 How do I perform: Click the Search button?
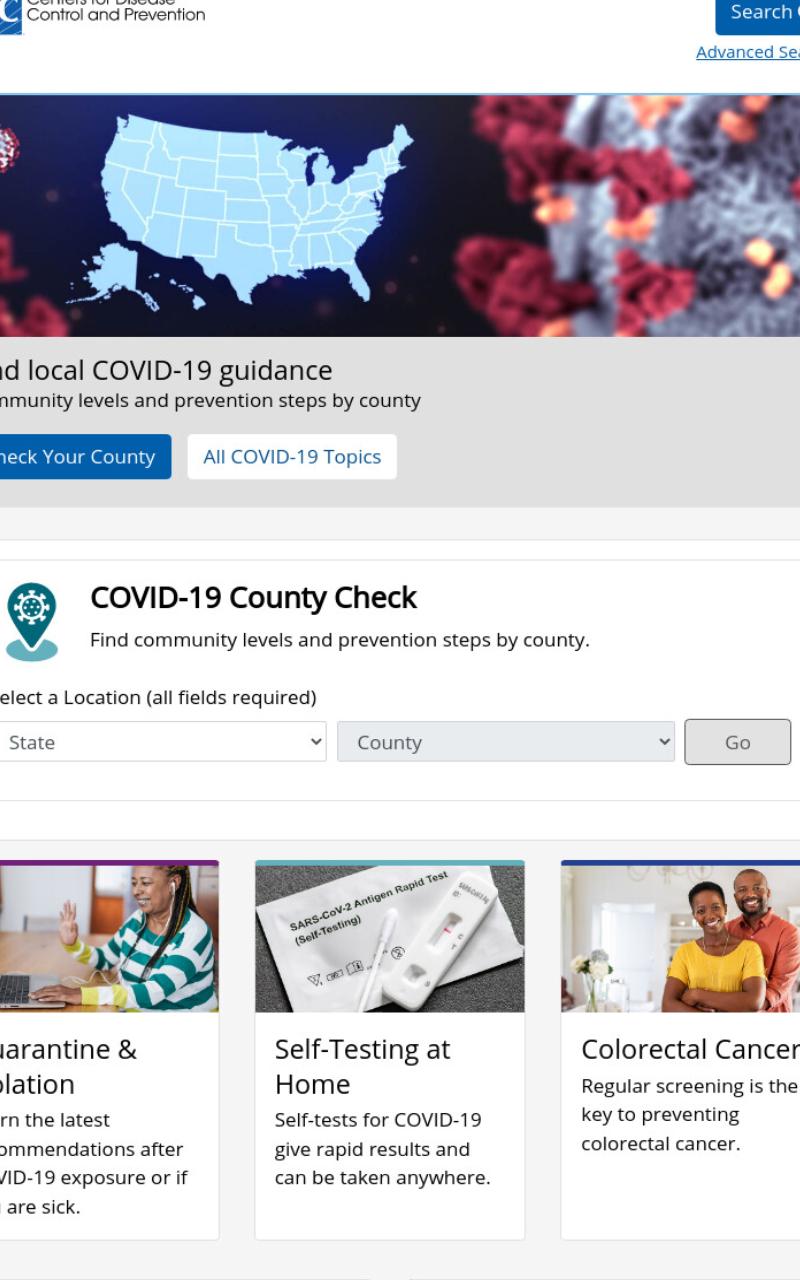click(758, 14)
